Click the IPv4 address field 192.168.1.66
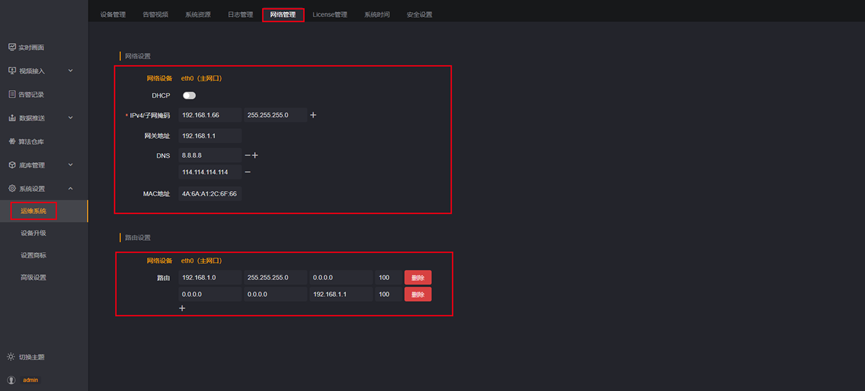The image size is (865, 391). (210, 115)
